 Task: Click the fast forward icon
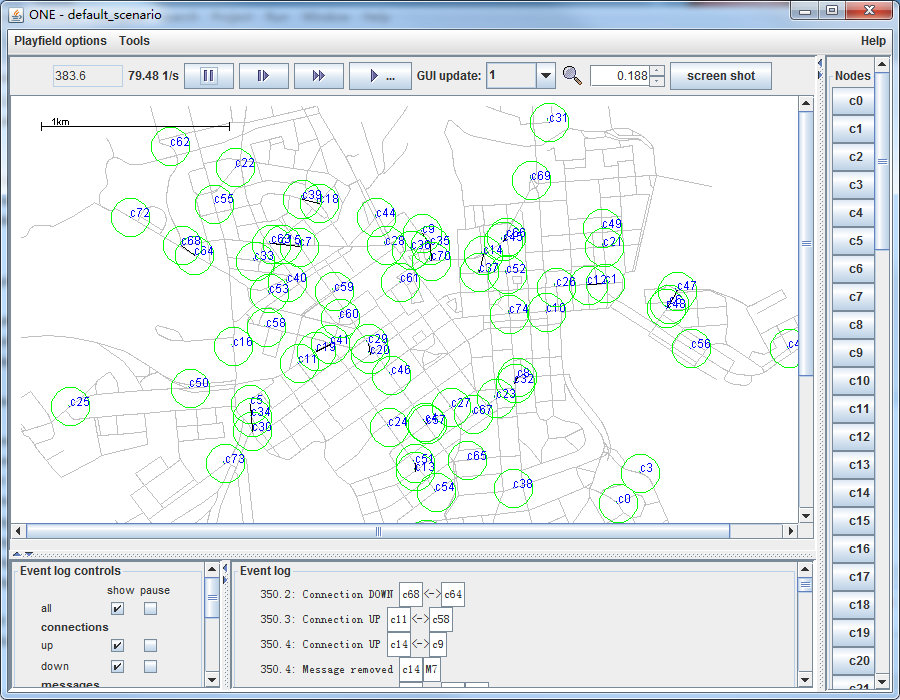pyautogui.click(x=319, y=76)
